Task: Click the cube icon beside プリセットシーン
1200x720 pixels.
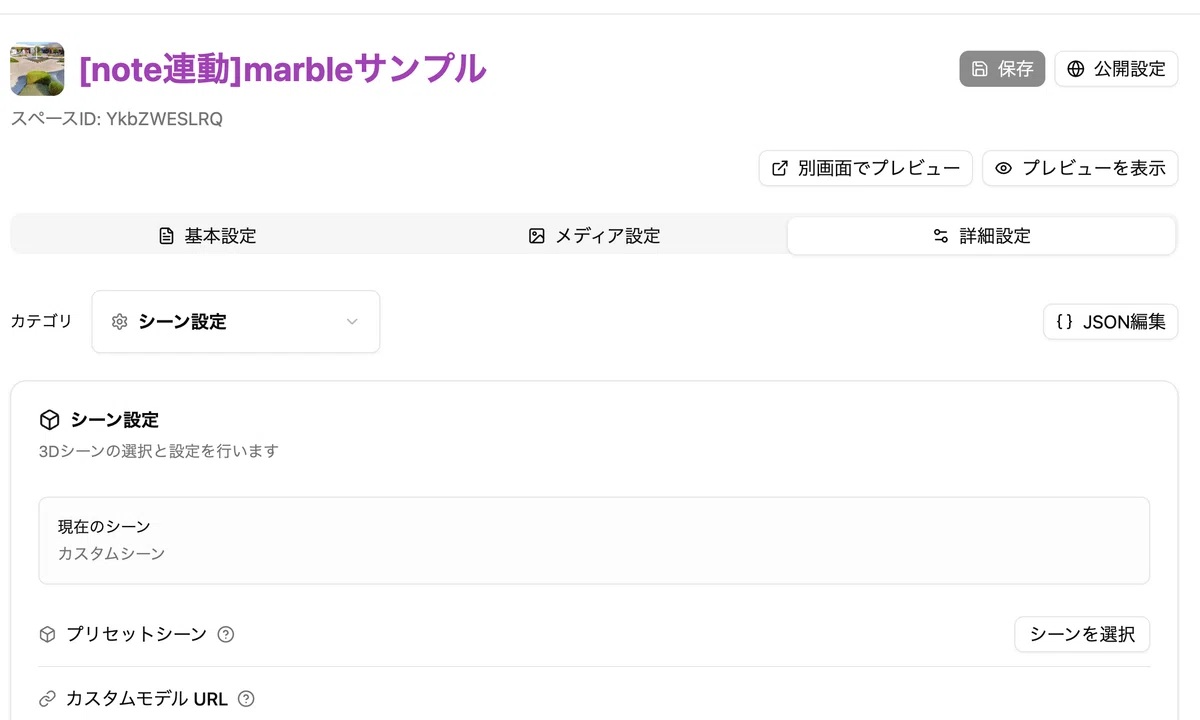Action: point(47,634)
